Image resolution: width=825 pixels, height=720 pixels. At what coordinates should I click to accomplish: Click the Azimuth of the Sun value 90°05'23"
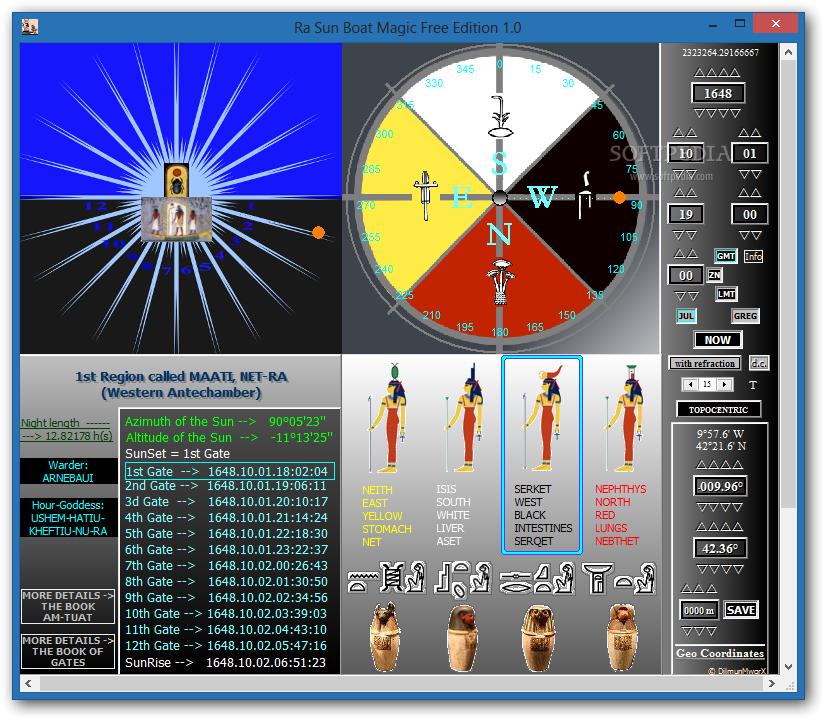pos(297,422)
